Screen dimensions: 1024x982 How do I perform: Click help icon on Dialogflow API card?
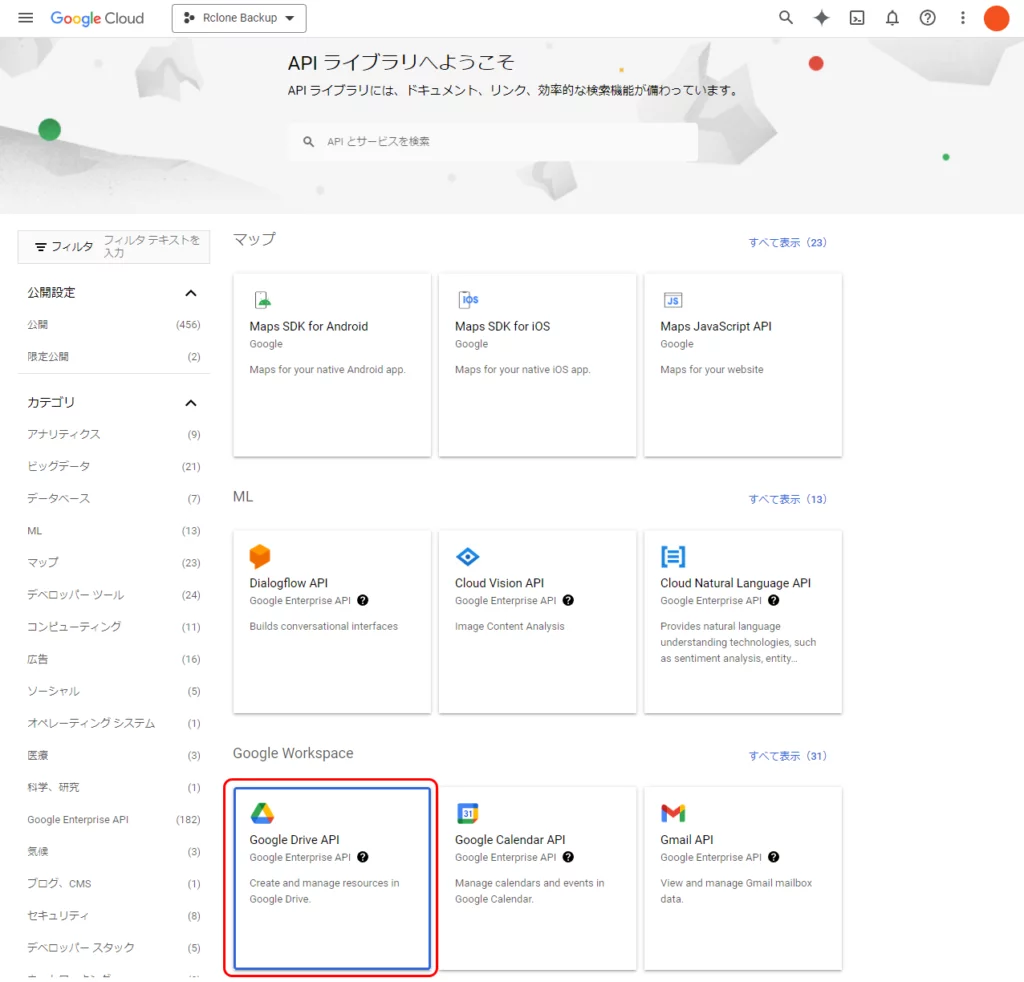coord(363,601)
